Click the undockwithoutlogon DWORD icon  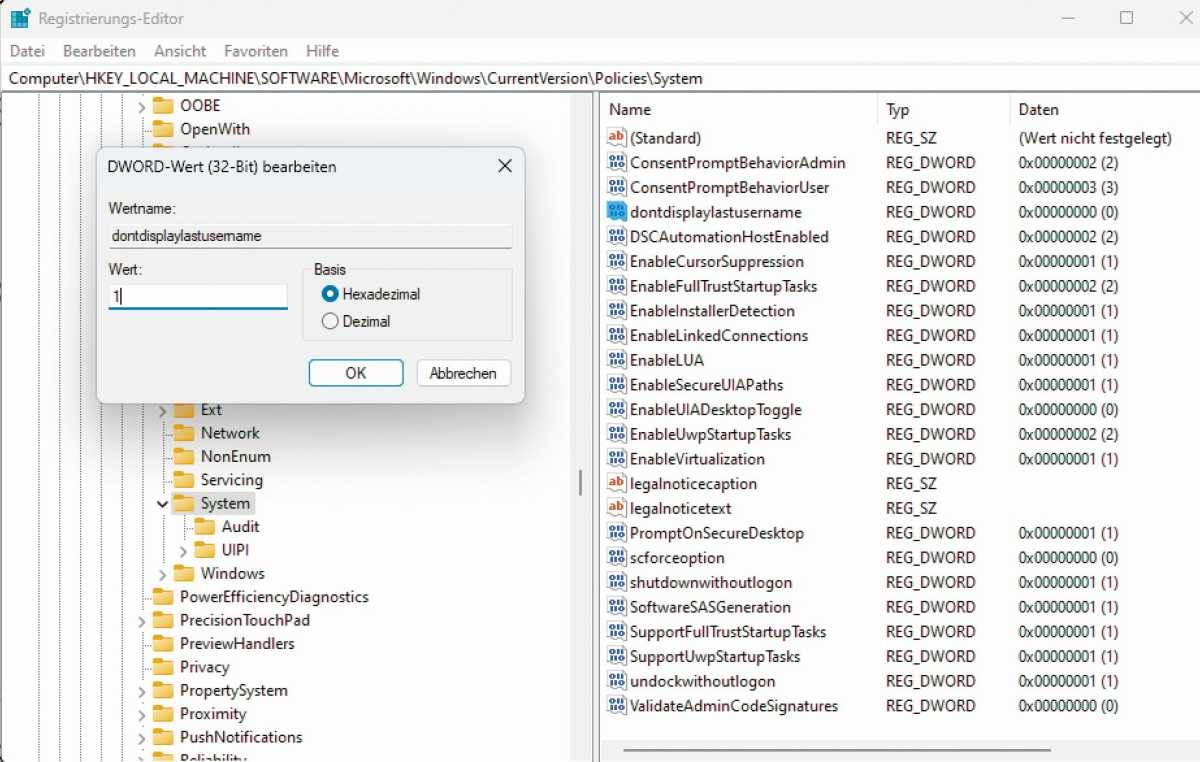(616, 681)
